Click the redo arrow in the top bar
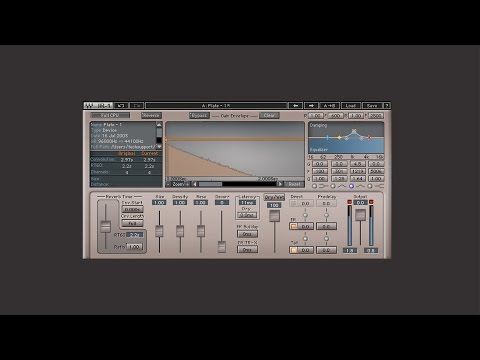Screen dimensions: 480x360 click(x=137, y=106)
